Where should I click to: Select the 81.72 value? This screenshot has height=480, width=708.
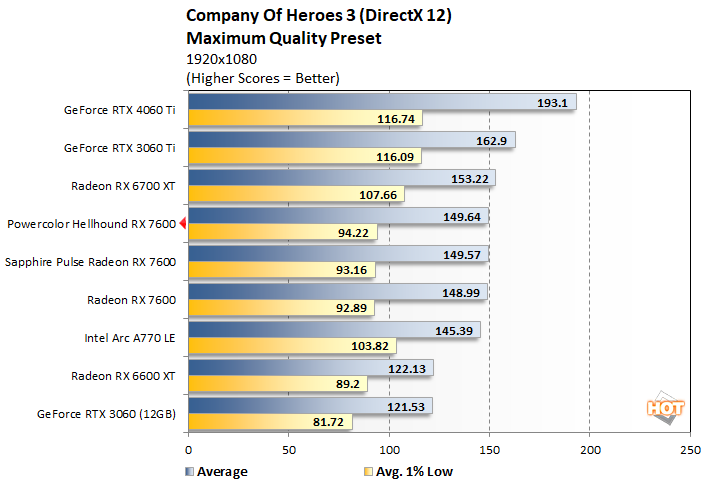328,422
